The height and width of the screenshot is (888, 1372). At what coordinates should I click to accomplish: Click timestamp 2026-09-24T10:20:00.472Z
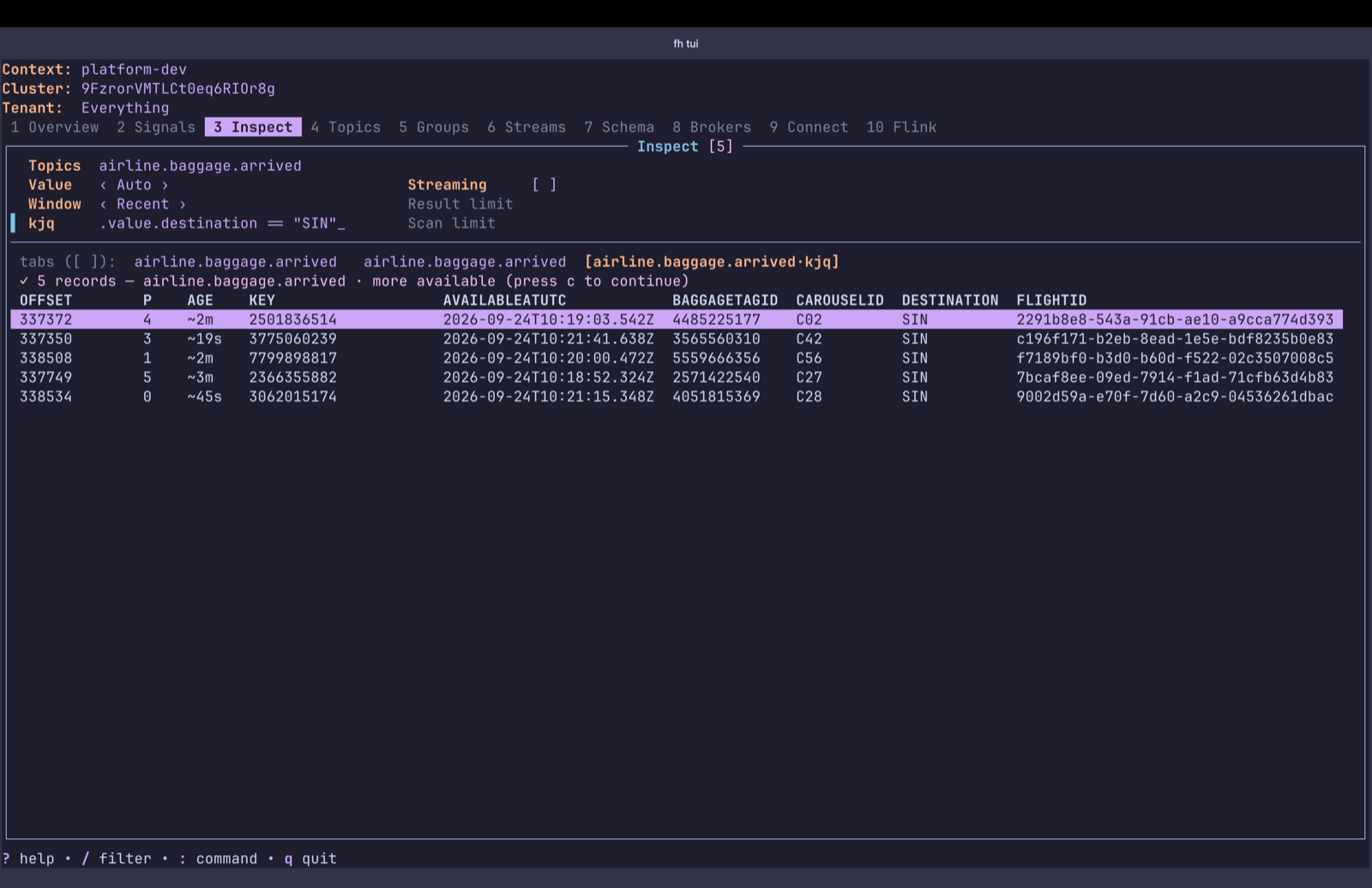click(549, 358)
